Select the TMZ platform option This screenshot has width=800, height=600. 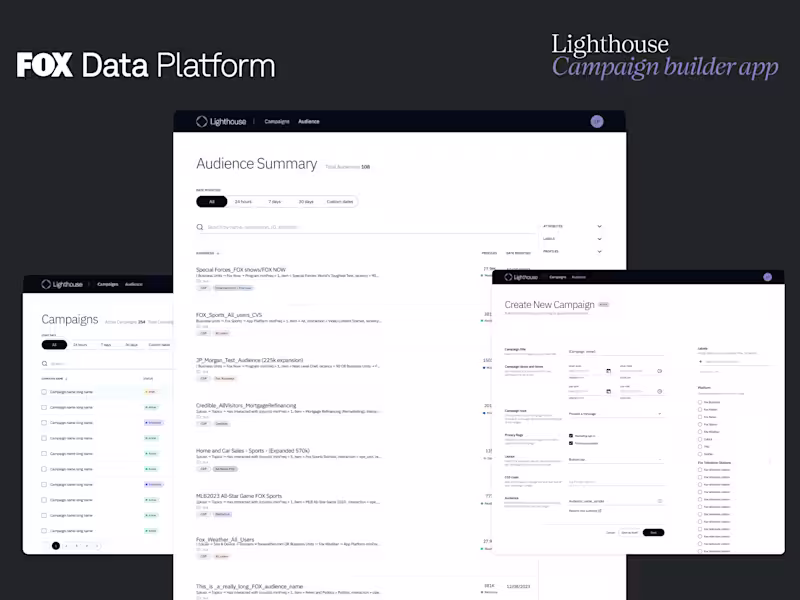tap(700, 446)
